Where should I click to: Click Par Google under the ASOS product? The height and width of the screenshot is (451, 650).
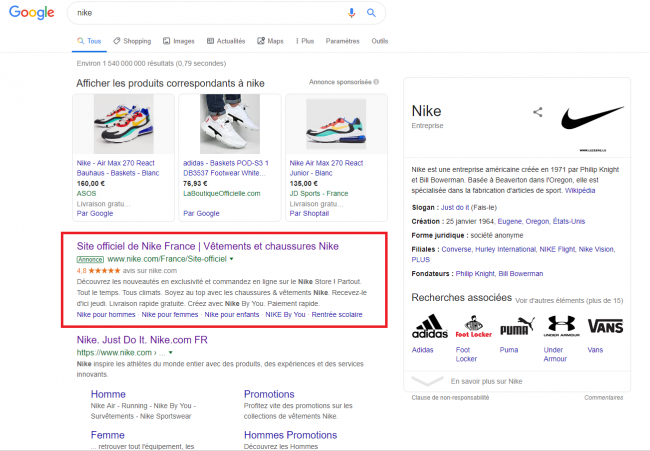(x=95, y=213)
